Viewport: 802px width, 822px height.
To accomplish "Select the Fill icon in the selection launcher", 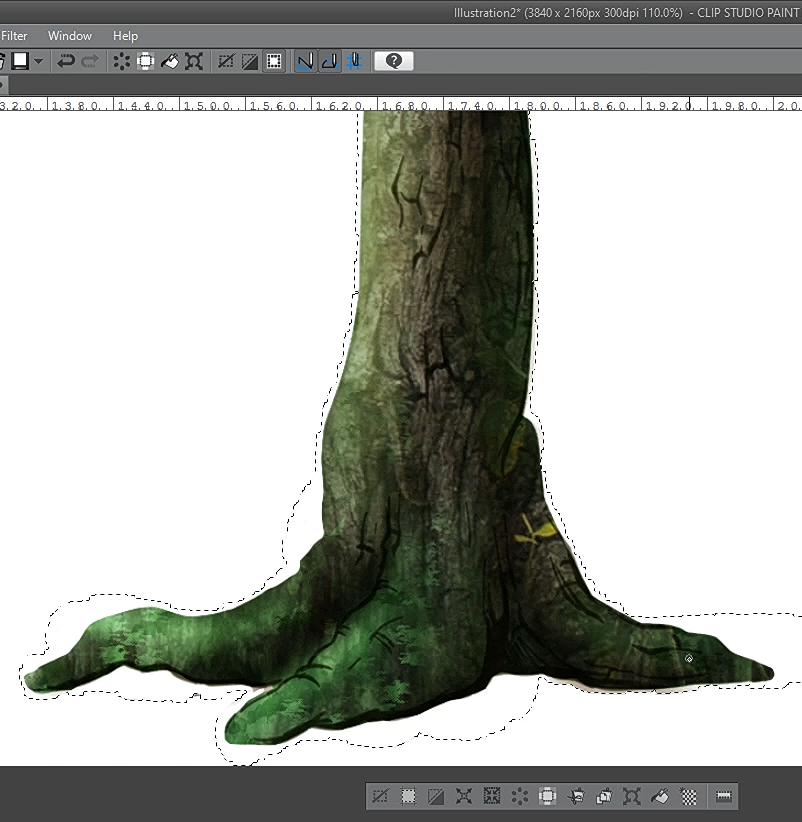I will 660,796.
